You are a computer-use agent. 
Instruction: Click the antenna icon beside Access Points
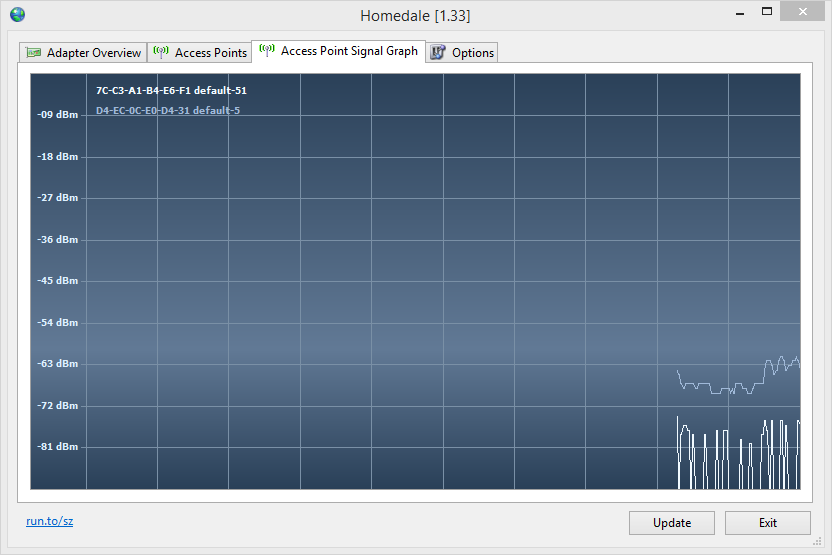[161, 52]
